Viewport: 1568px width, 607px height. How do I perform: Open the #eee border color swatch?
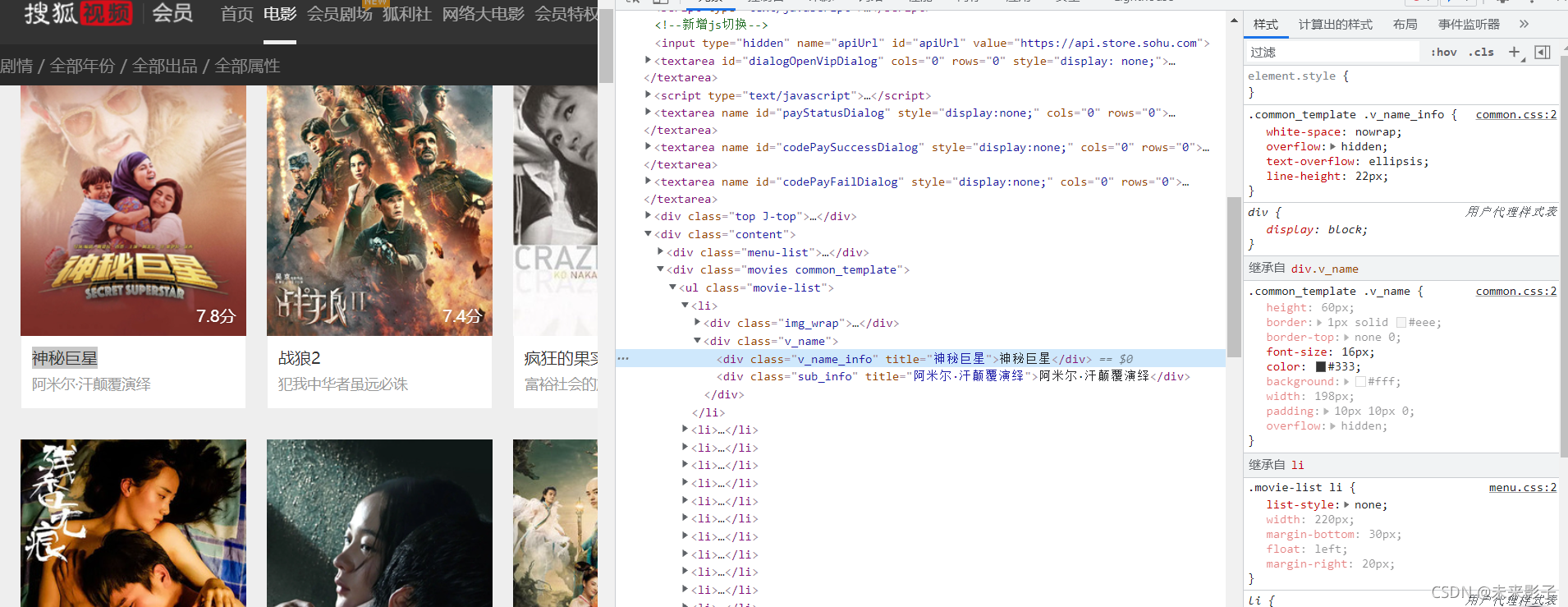1401,323
